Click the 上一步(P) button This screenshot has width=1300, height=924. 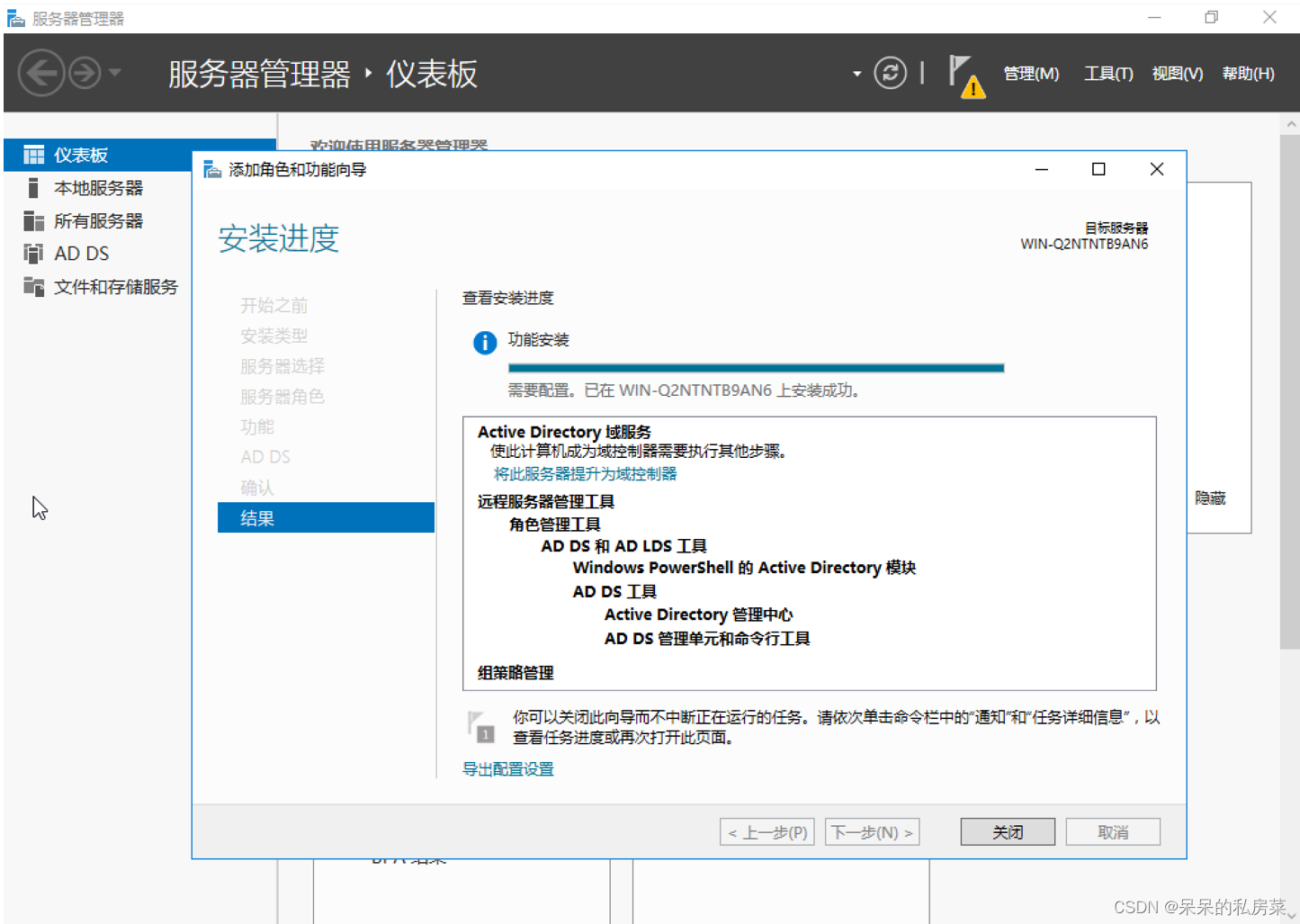click(x=767, y=832)
